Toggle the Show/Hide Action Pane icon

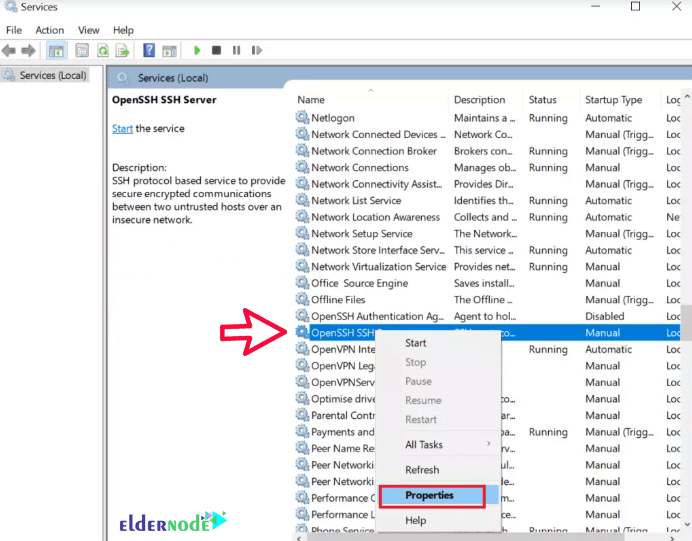[169, 51]
